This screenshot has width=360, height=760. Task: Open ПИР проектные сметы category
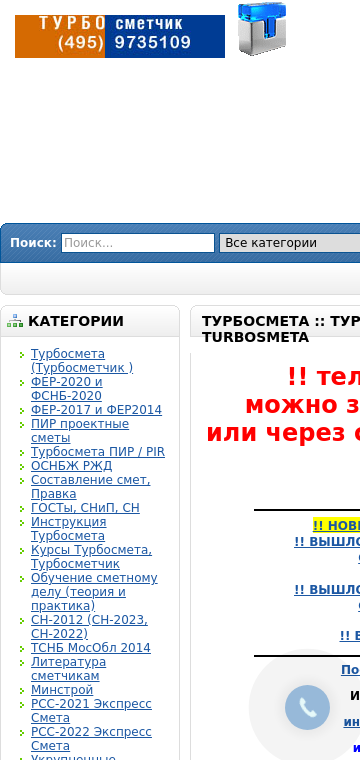coord(80,430)
